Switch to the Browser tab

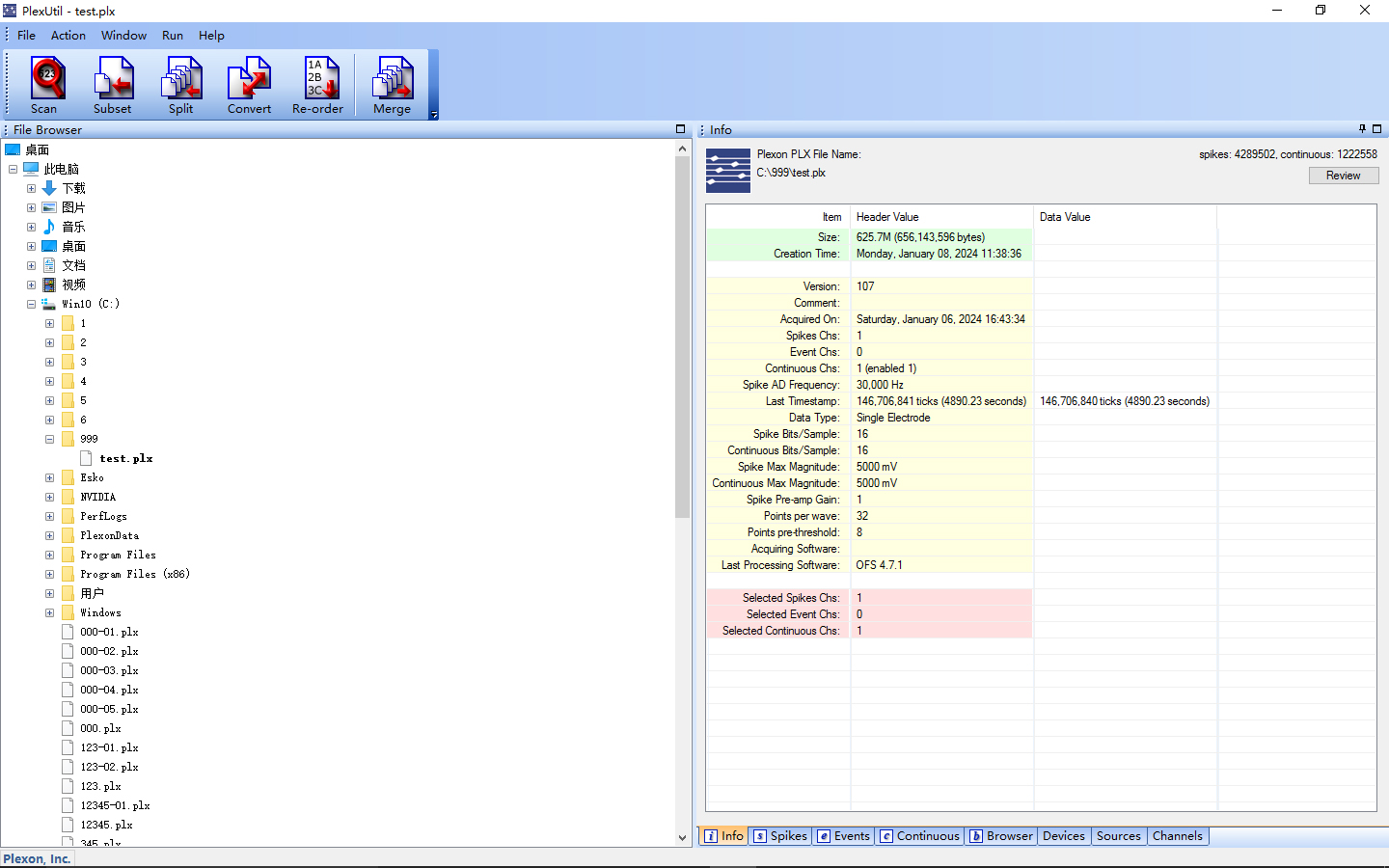pyautogui.click(x=1001, y=836)
